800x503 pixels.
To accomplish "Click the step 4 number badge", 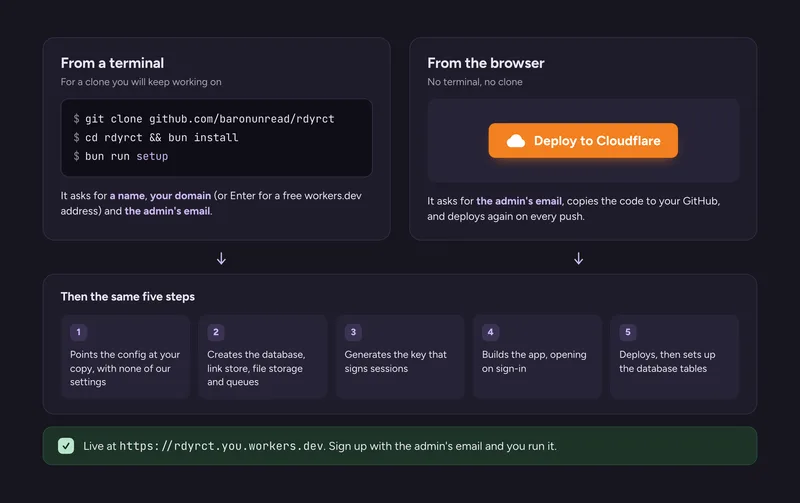I will coord(490,332).
